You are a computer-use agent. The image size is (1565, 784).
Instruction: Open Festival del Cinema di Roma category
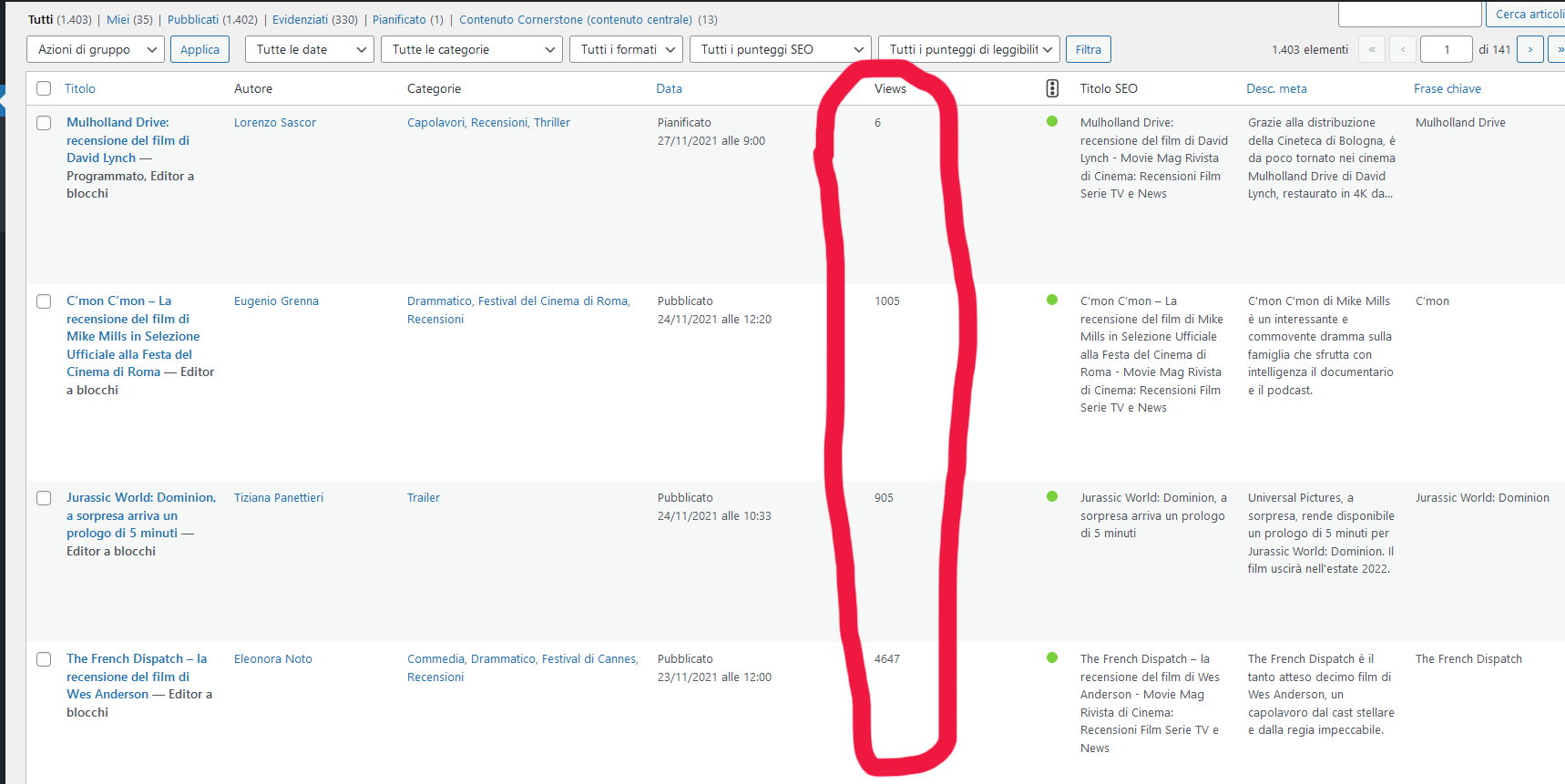(x=553, y=300)
